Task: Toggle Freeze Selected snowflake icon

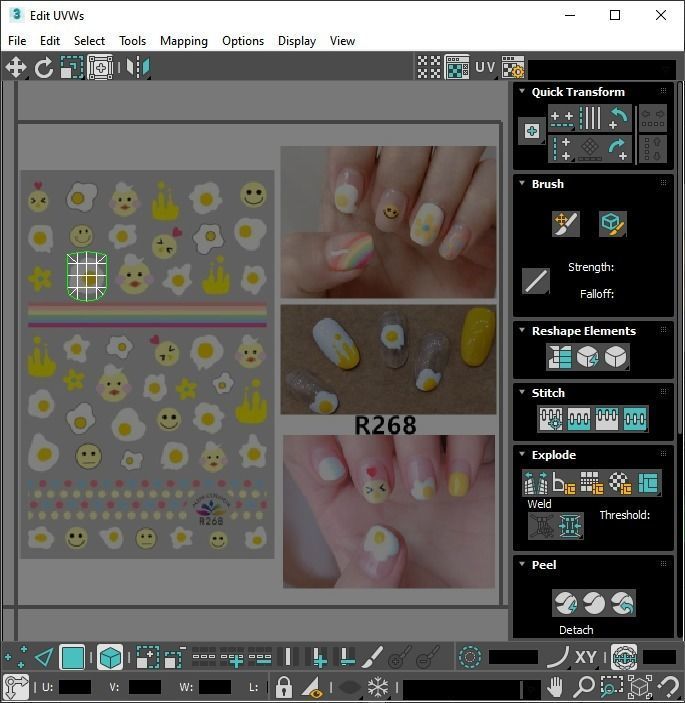Action: [x=377, y=686]
